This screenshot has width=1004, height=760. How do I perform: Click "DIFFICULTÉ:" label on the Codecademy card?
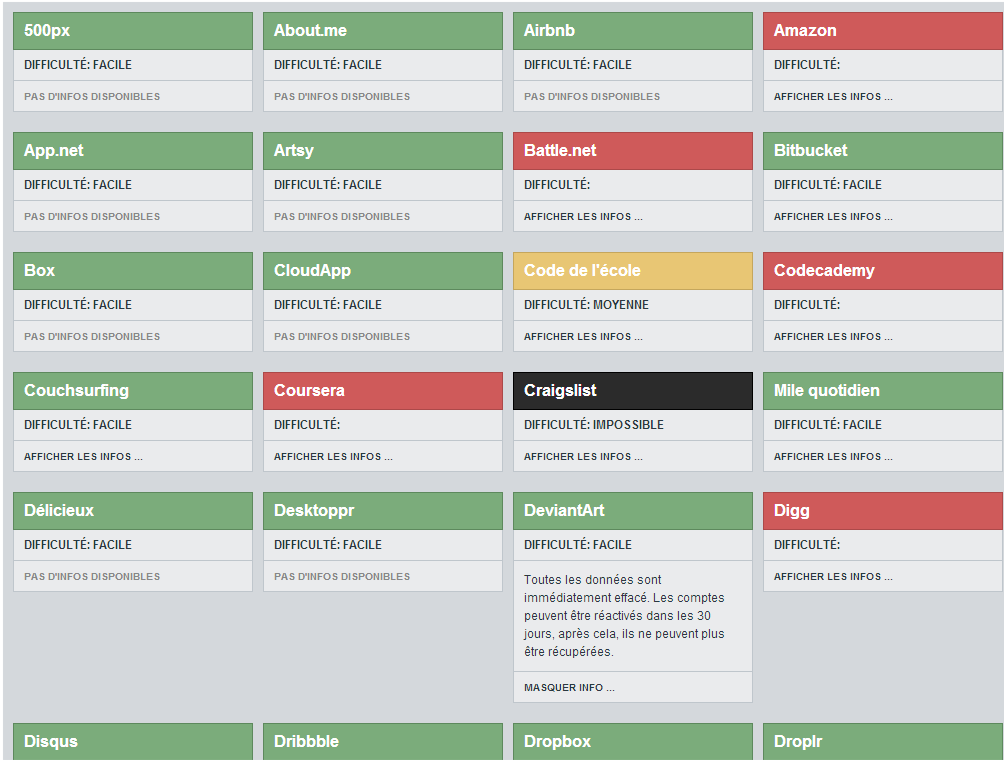807,305
